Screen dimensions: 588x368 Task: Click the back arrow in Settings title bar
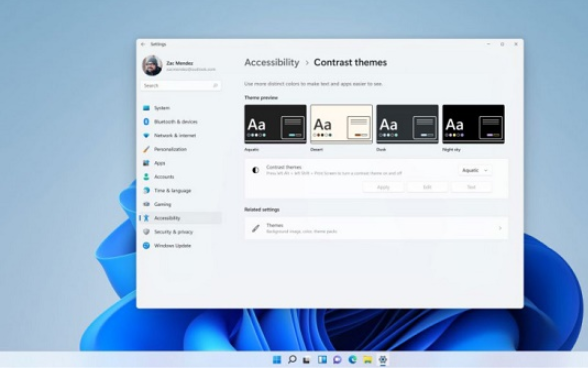click(143, 44)
